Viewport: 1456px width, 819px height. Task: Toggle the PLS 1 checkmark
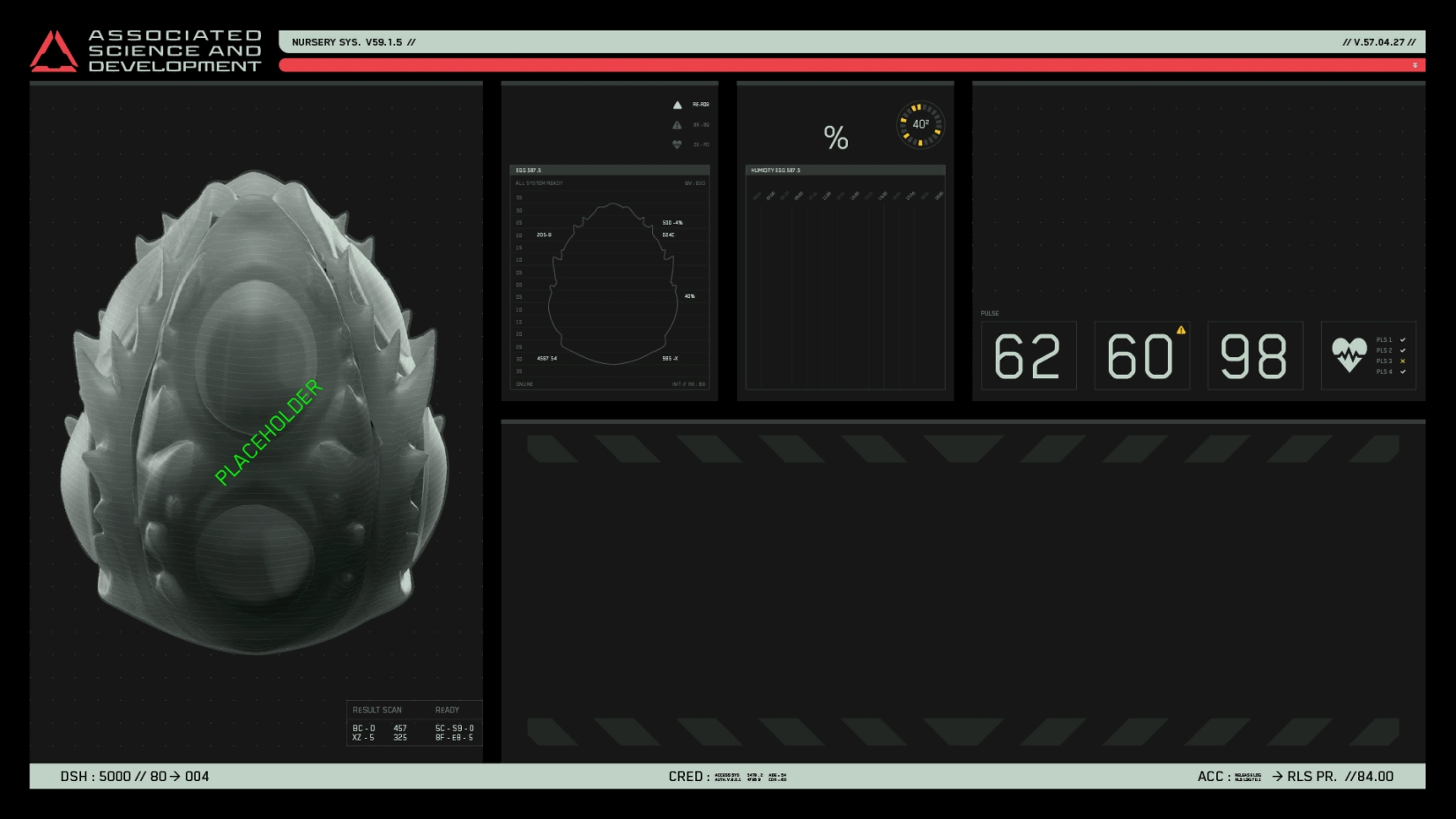[x=1402, y=340]
